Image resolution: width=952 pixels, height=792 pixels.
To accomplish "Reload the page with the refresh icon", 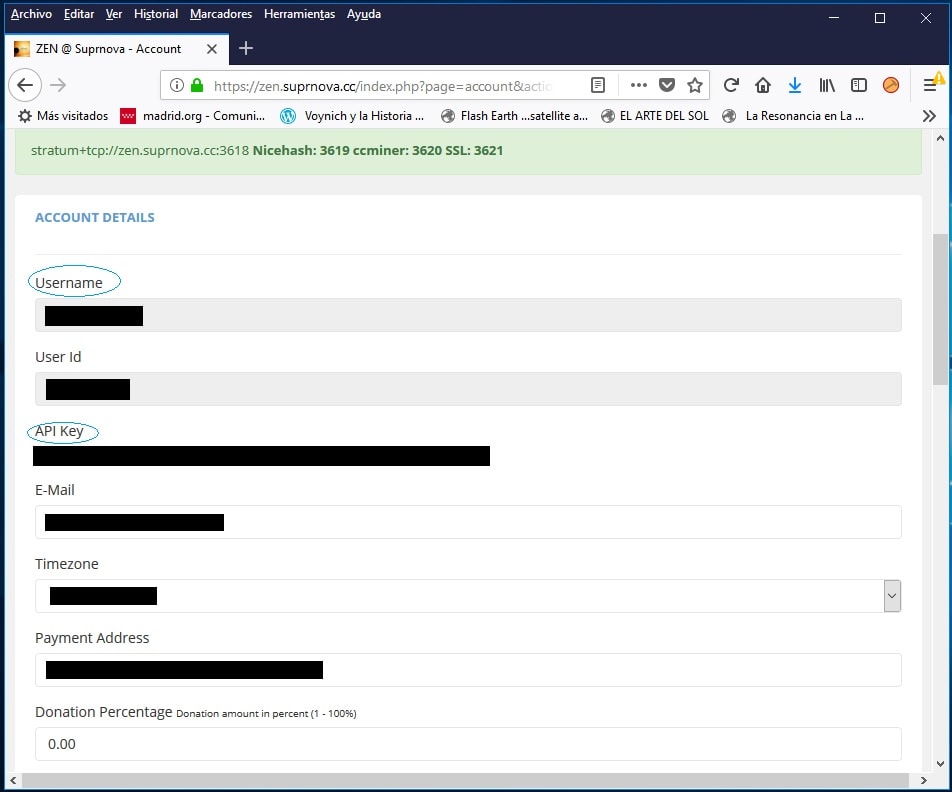I will click(731, 85).
